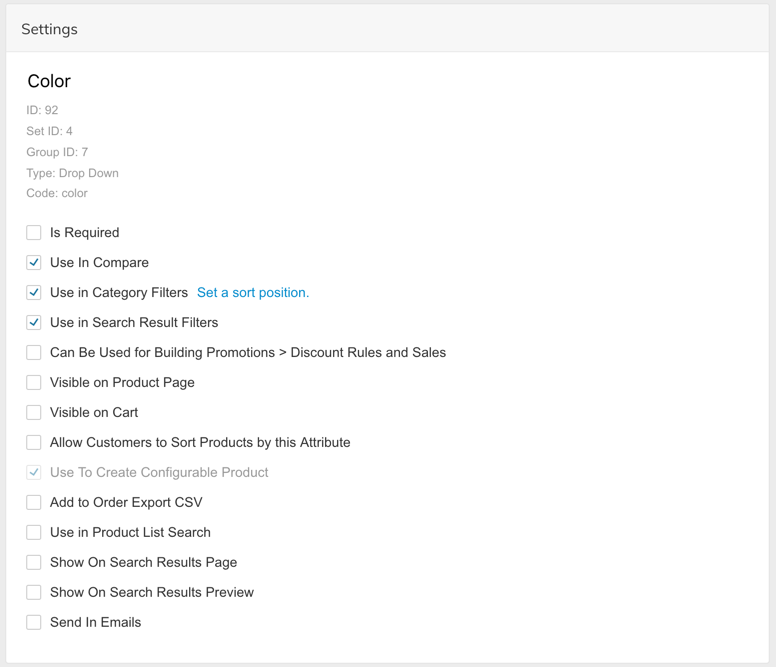This screenshot has height=667, width=776.
Task: Enable Visible on Product Page
Action: pos(34,382)
